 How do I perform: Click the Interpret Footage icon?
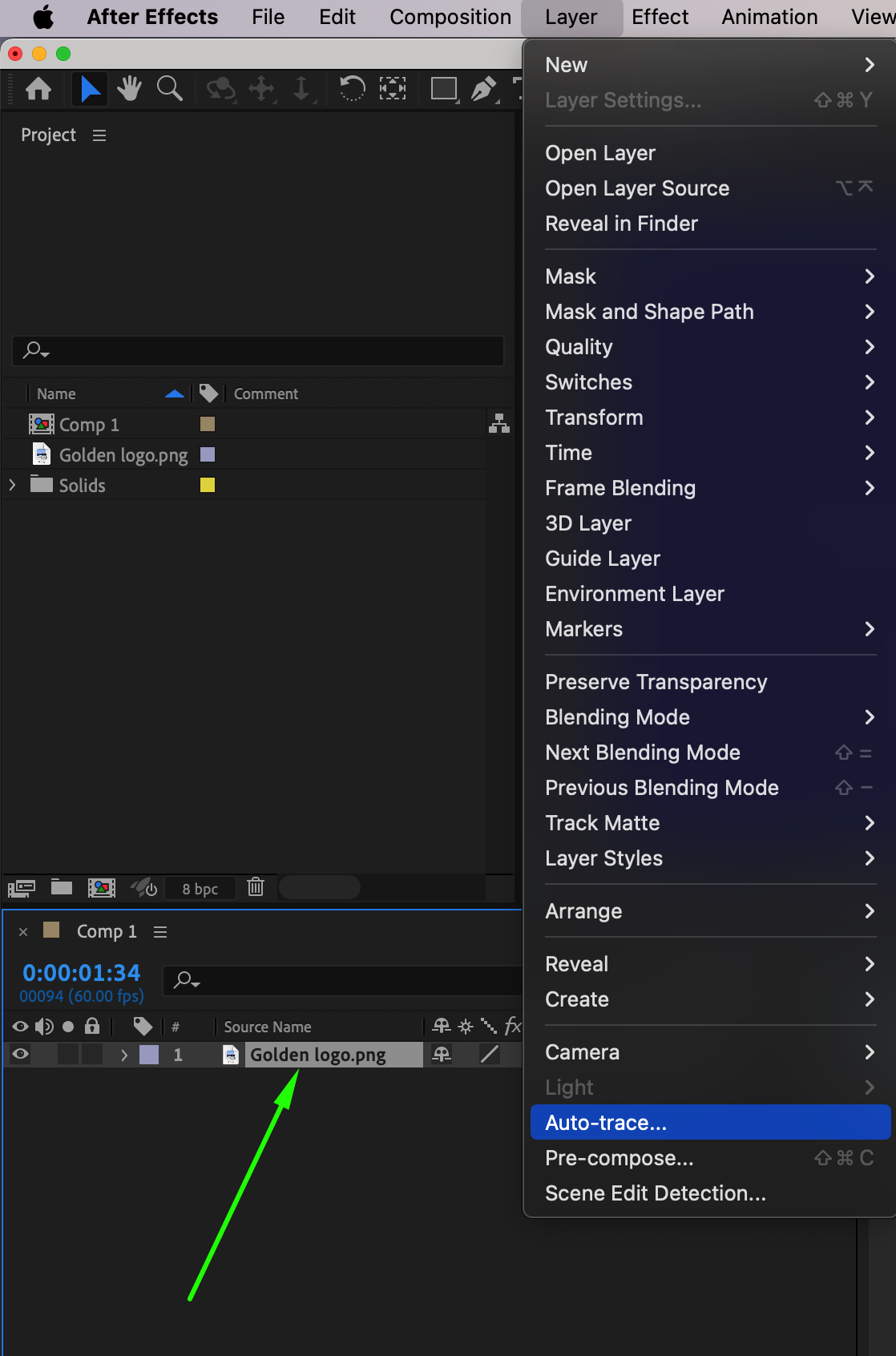point(21,887)
